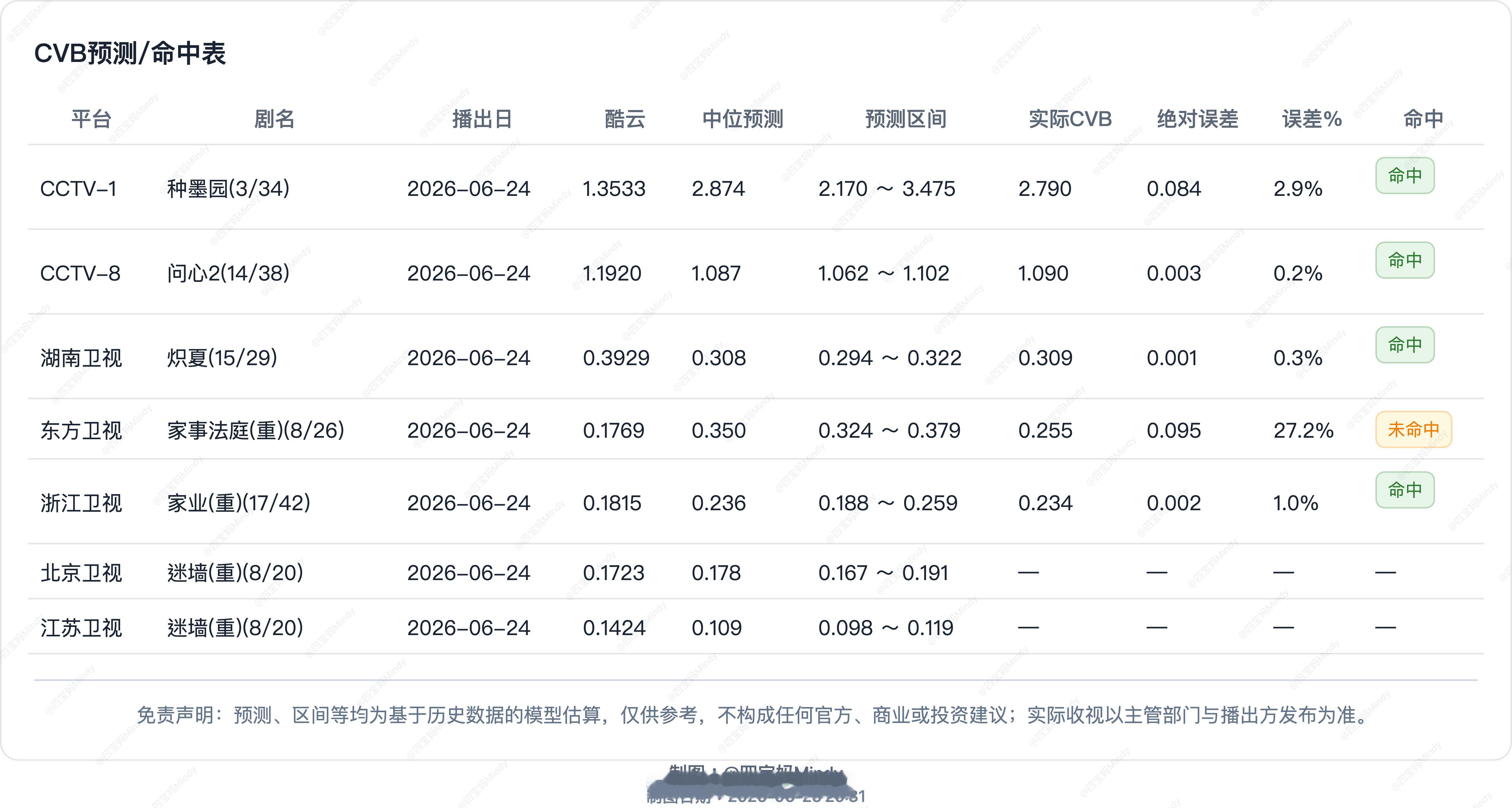Click the 北京卫视 platform cell
The image size is (1512, 808).
tap(81, 573)
